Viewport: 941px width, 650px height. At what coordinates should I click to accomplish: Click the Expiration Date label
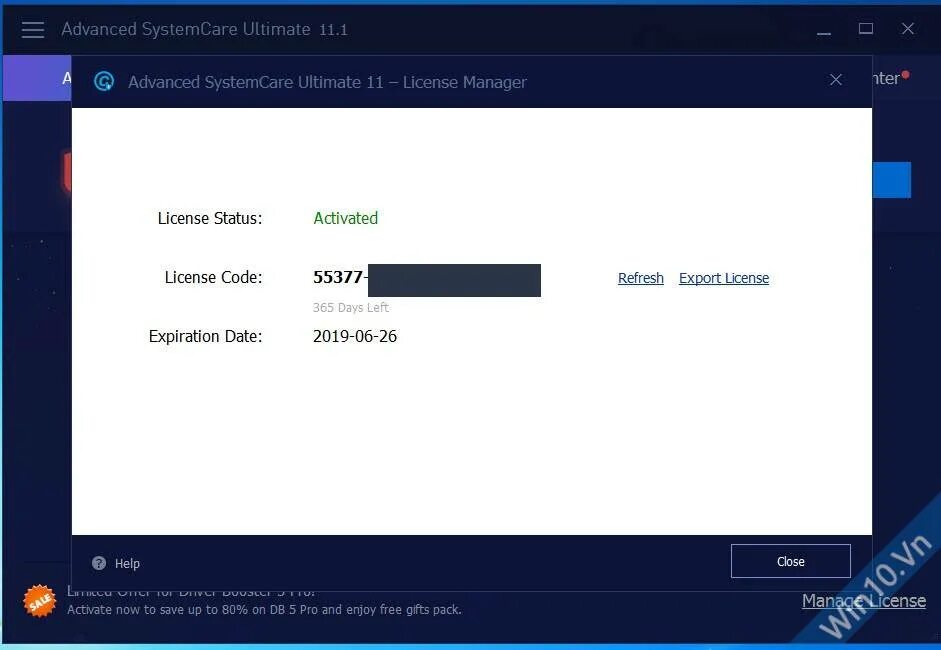pyautogui.click(x=205, y=336)
